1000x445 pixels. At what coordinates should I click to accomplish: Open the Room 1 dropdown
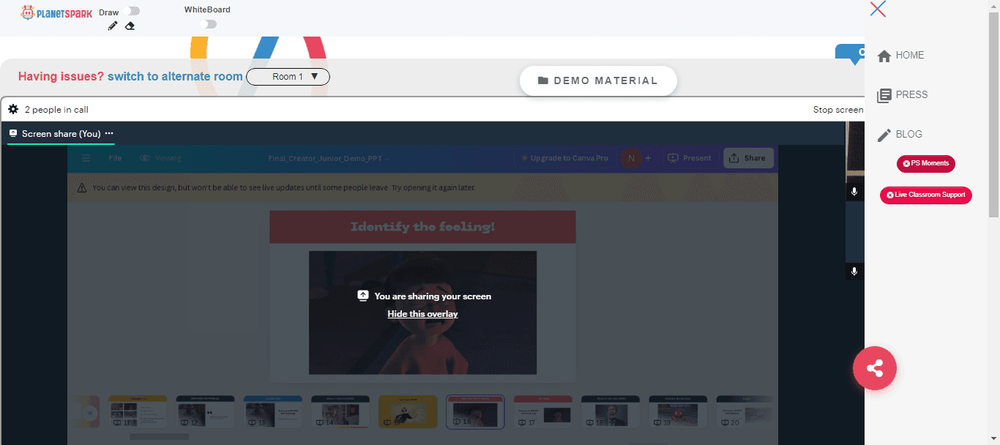pos(288,77)
